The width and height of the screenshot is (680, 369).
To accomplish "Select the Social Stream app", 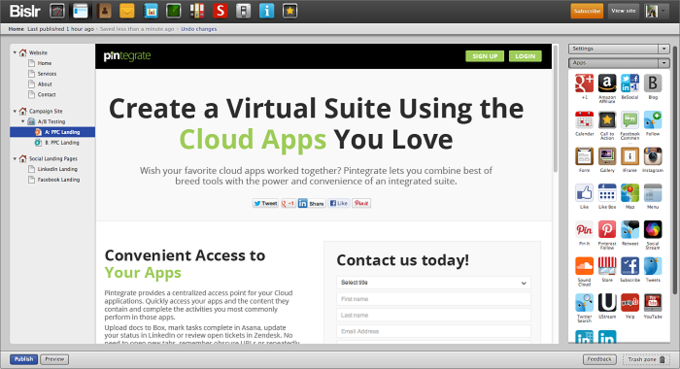I will tap(653, 230).
